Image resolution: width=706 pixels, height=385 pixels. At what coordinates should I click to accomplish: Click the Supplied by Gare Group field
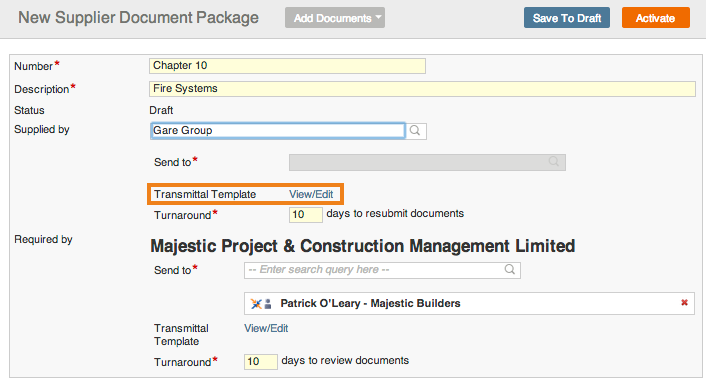click(278, 131)
